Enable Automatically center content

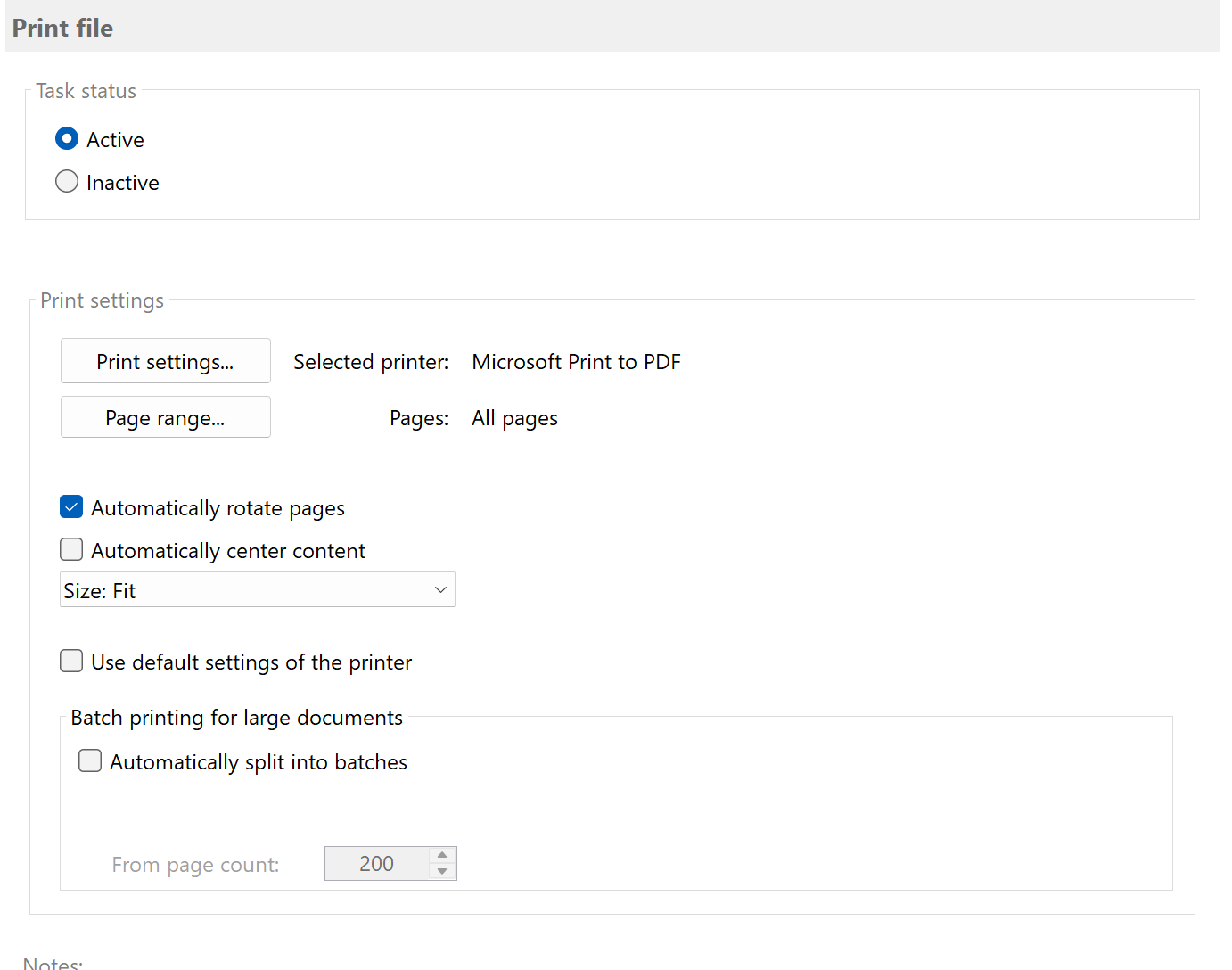71,549
